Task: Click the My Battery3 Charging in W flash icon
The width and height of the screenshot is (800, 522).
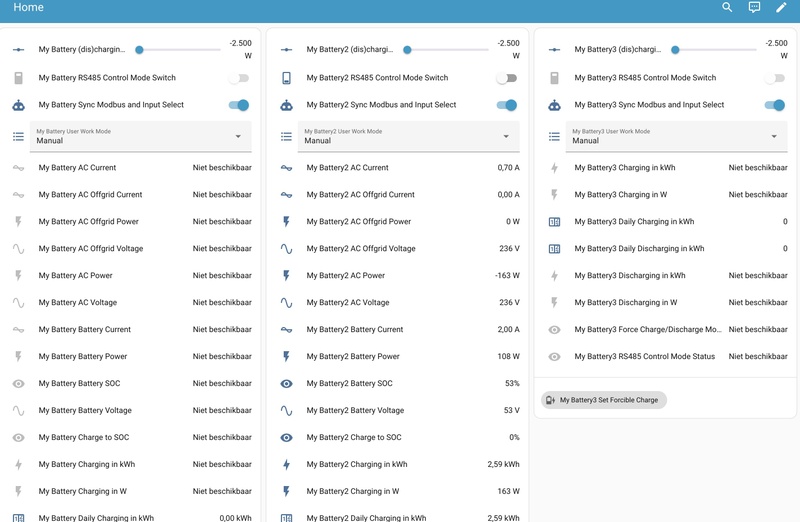Action: tap(554, 194)
